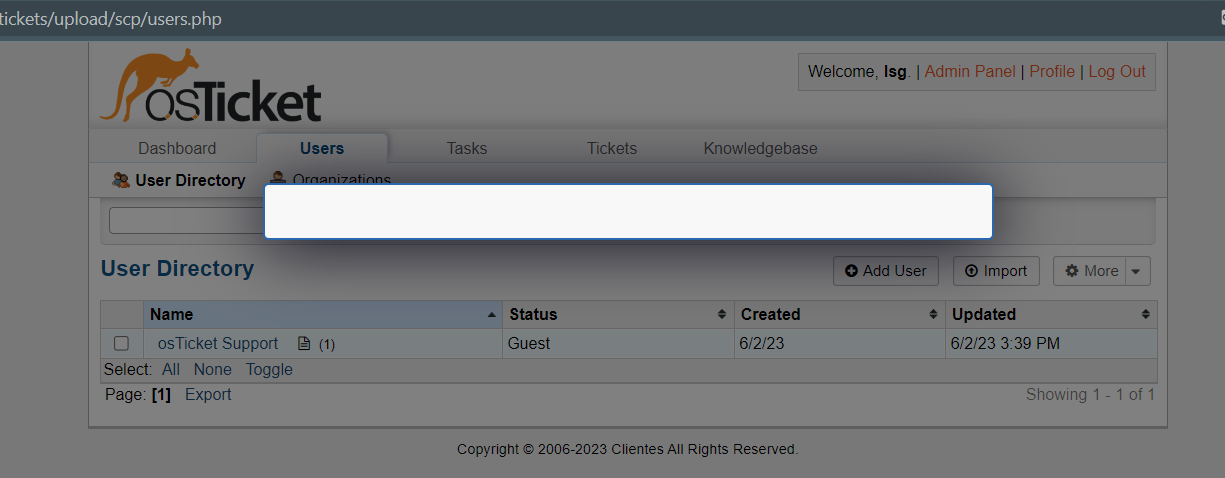Click the 6/2/23 created date cell
The image size is (1225, 478).
click(840, 344)
